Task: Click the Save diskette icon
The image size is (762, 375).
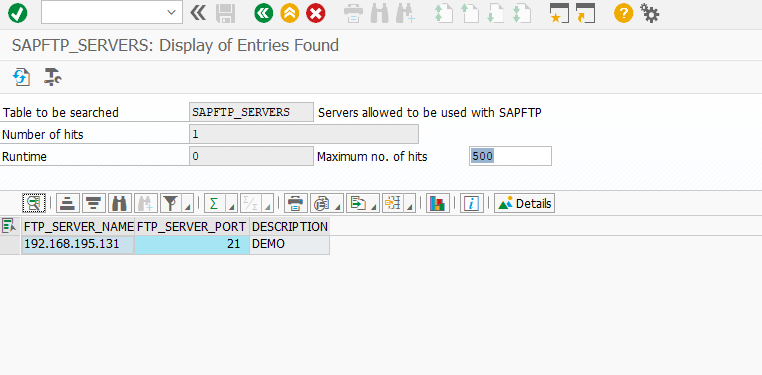Action: tap(225, 13)
